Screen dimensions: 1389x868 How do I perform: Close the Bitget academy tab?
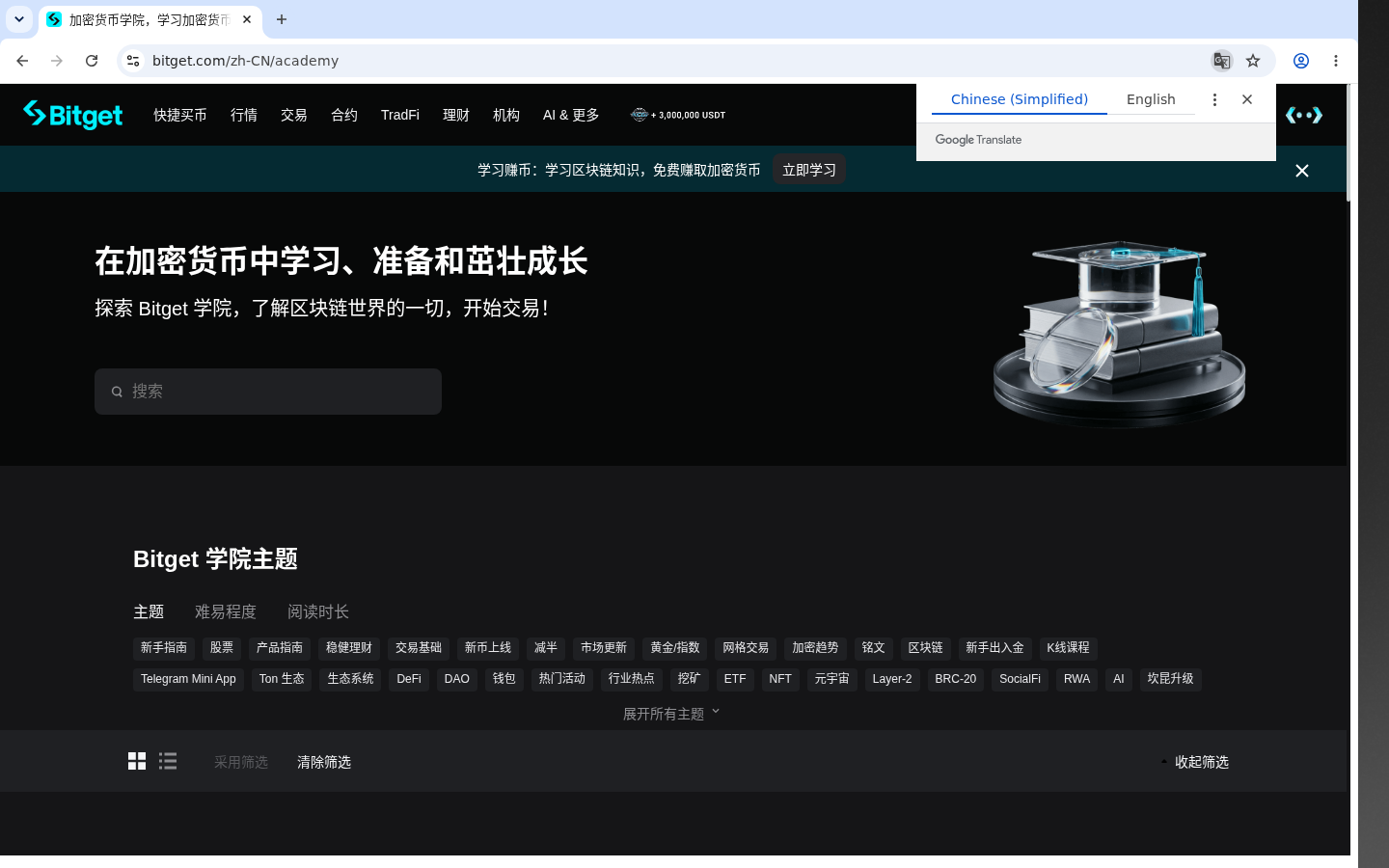click(x=247, y=19)
